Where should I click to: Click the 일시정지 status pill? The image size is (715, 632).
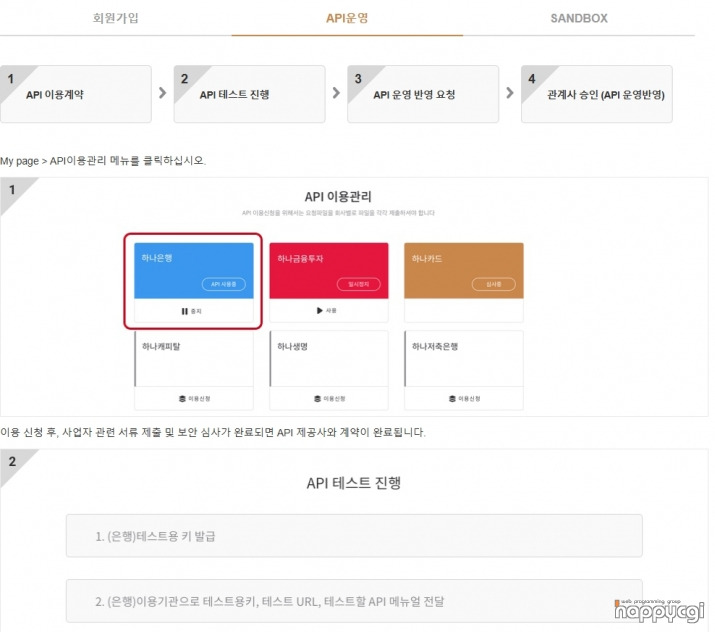point(358,284)
